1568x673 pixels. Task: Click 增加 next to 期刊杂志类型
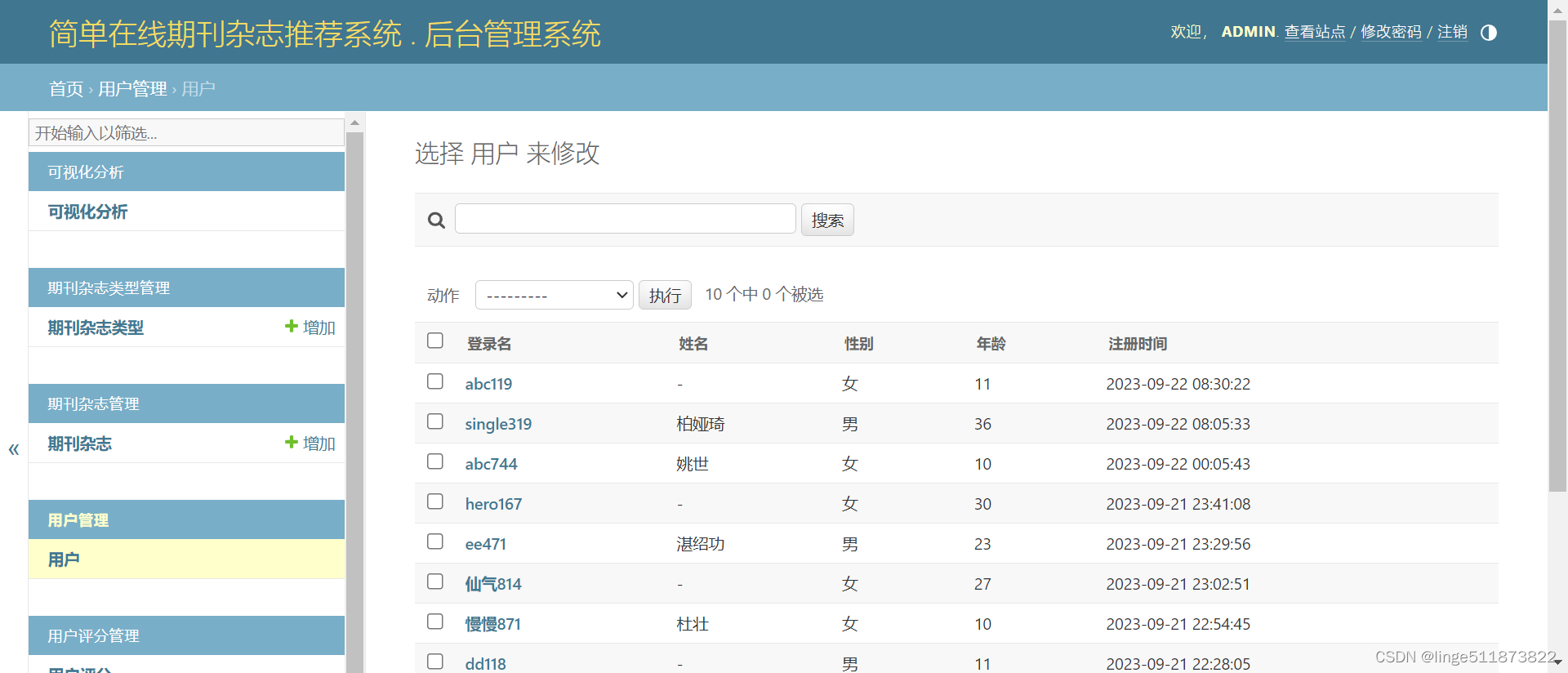click(x=318, y=328)
